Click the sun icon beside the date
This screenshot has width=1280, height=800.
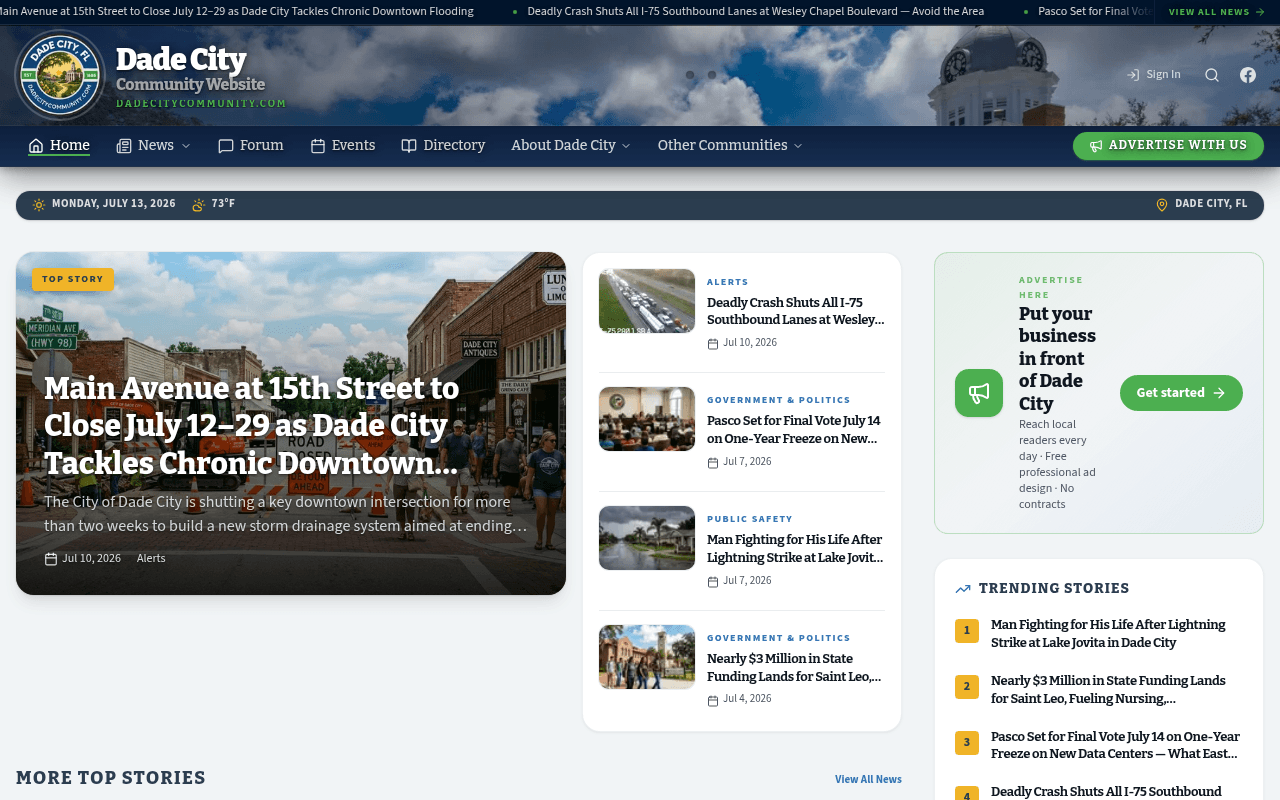[39, 205]
